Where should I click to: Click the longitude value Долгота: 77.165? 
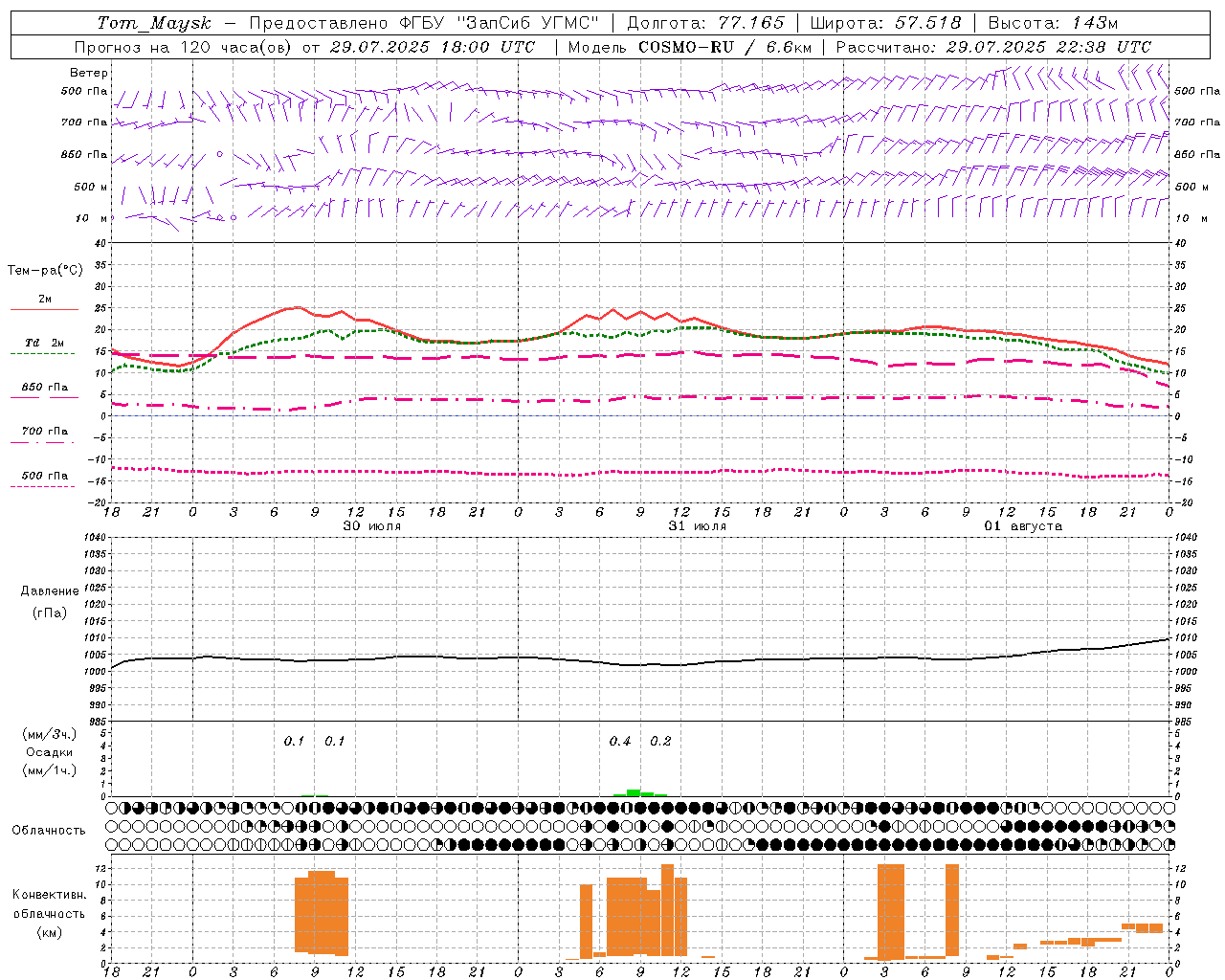(x=705, y=23)
